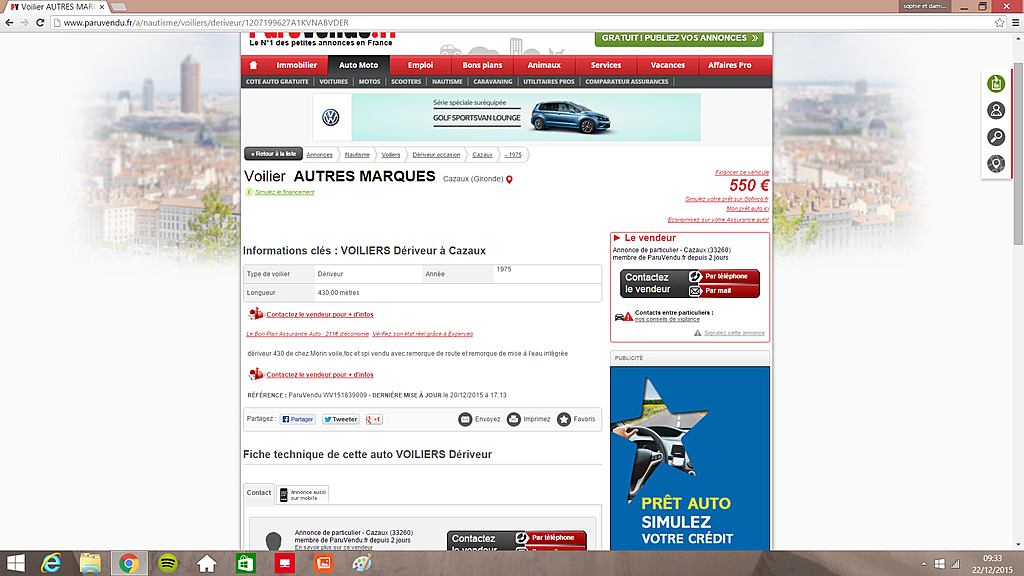Screen dimensions: 1024x576
Task: Click the Google +1 button
Action: click(x=374, y=419)
